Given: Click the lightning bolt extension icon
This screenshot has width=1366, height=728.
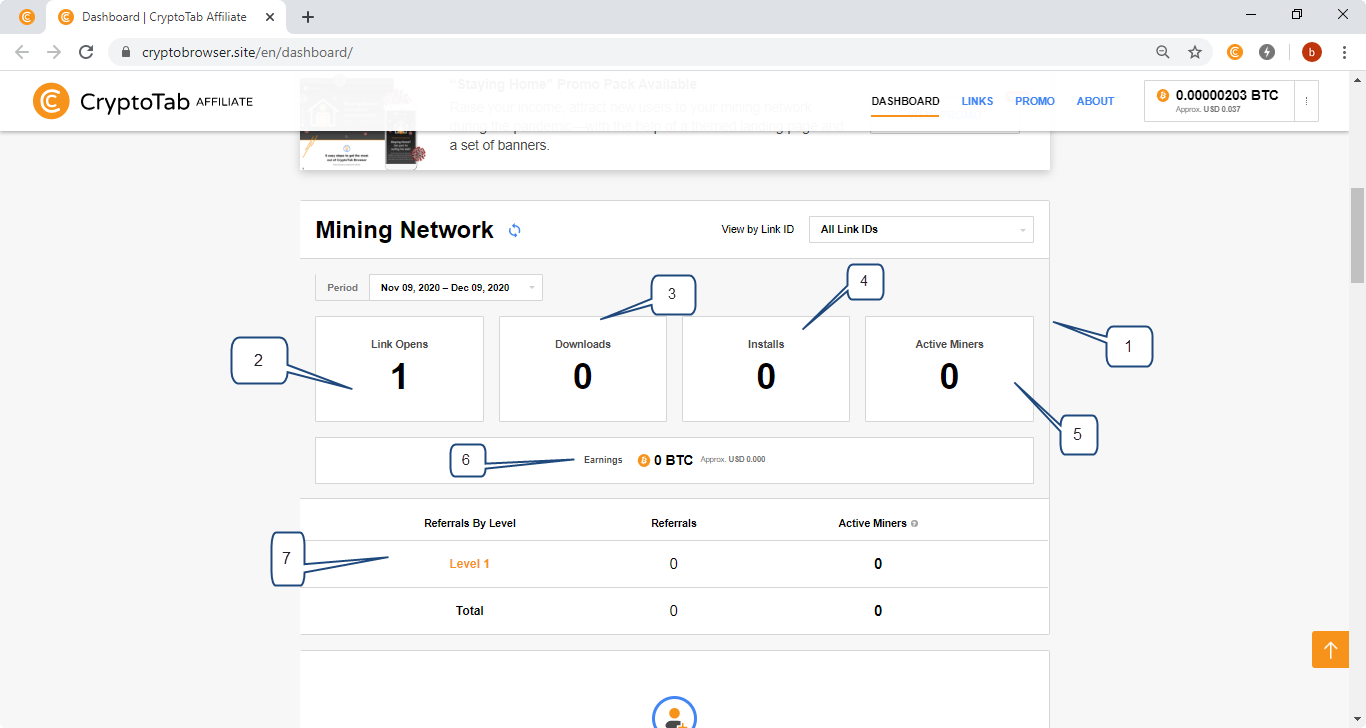Looking at the screenshot, I should click(x=1267, y=52).
